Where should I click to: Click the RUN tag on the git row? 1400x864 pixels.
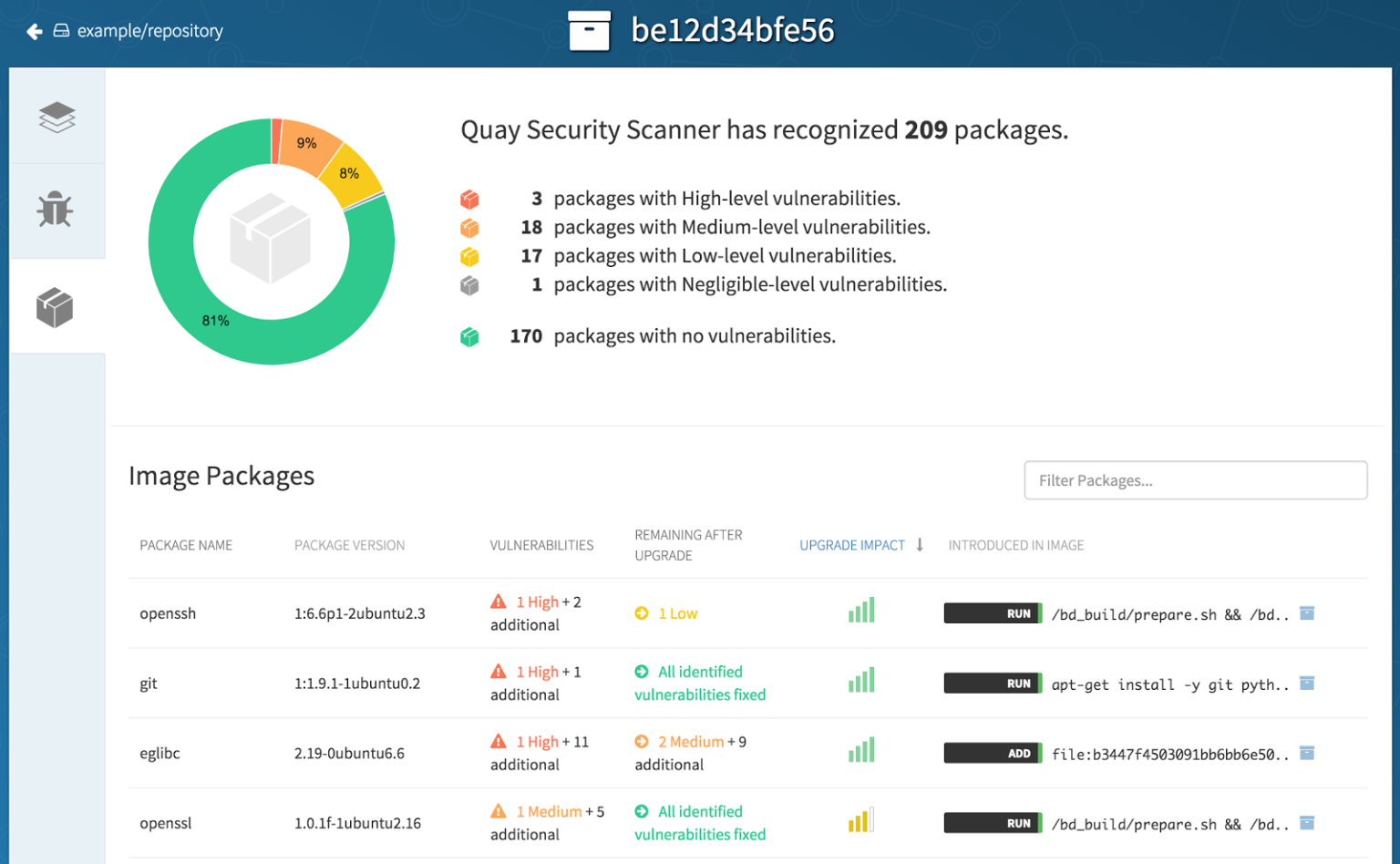tap(993, 683)
